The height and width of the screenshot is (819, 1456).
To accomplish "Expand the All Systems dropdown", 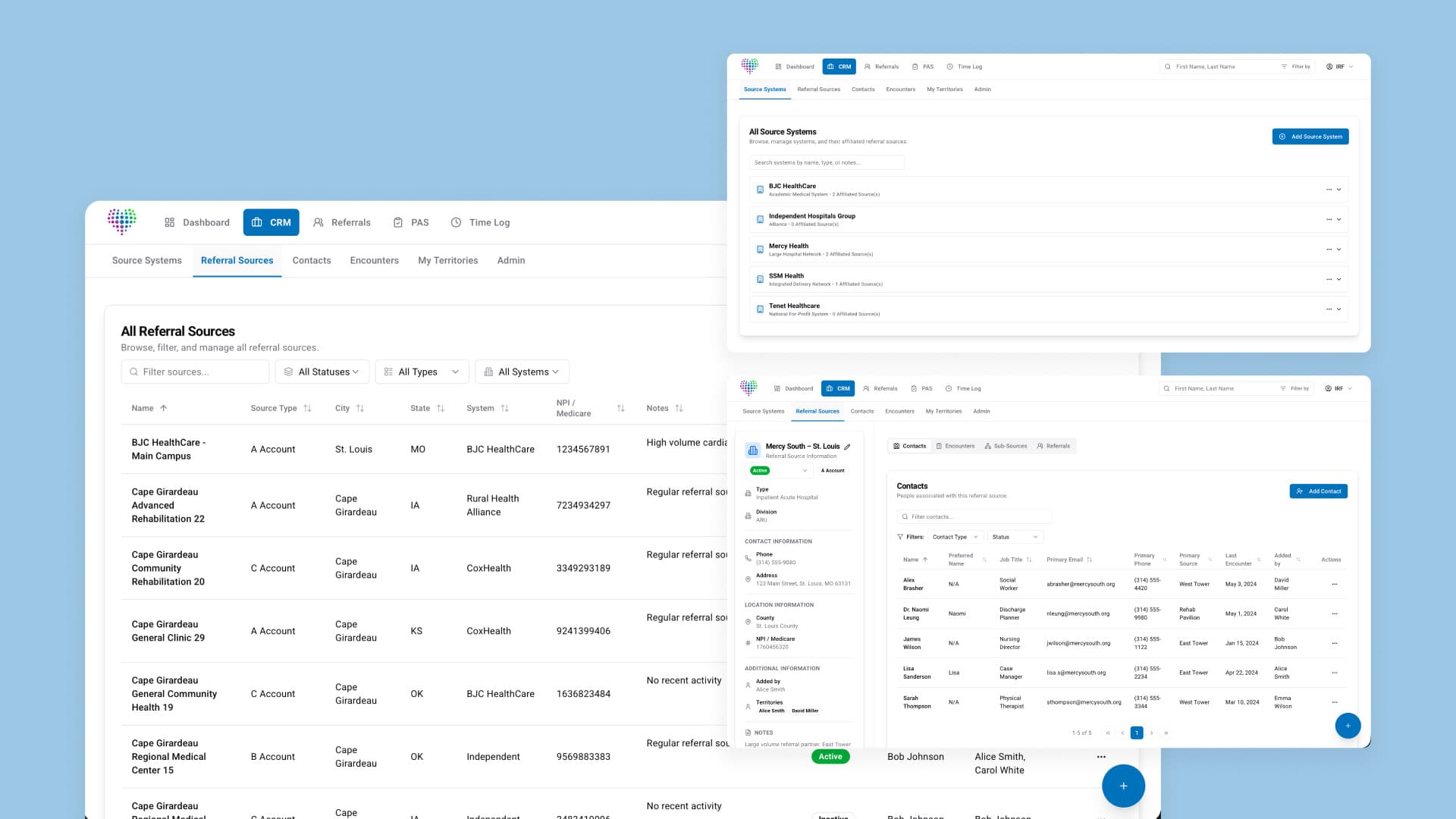I will (522, 372).
